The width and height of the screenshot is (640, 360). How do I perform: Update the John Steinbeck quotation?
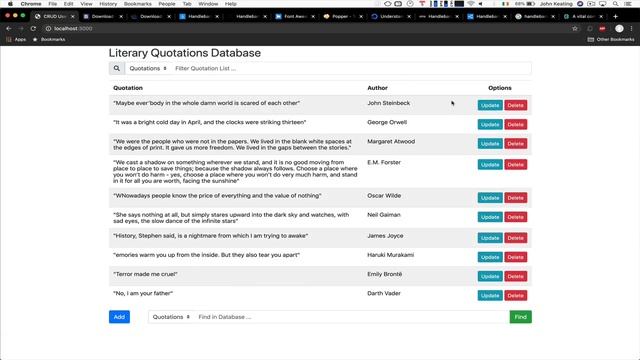490,105
